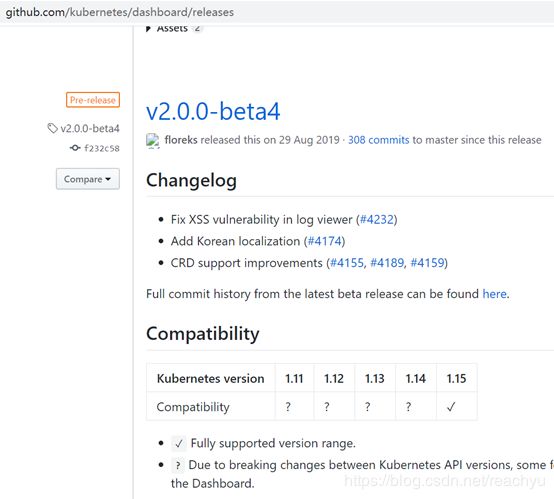Open pull request #4189 link

[x=387, y=263]
